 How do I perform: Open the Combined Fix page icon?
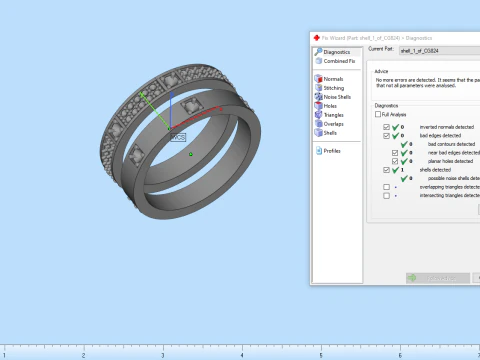(319, 61)
